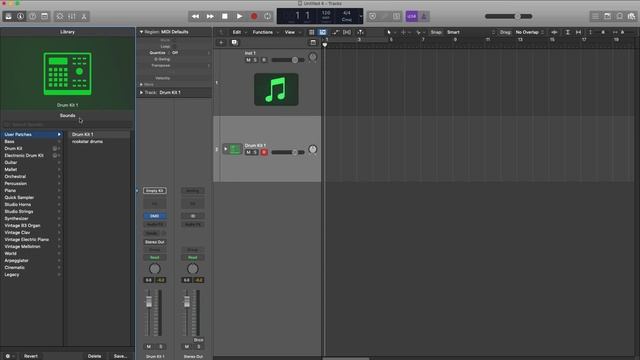The height and width of the screenshot is (360, 640).
Task: Expand the Track Drum Kit 1 section
Action: click(x=141, y=93)
